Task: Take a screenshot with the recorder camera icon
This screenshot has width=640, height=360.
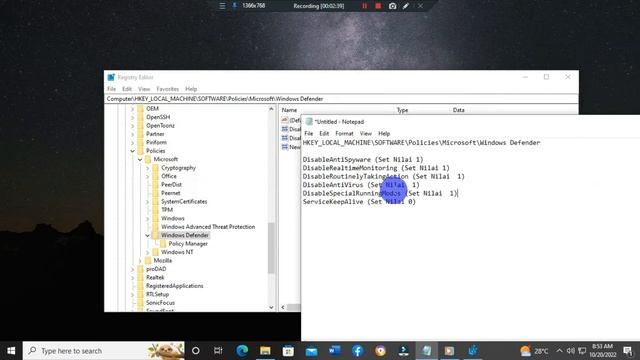Action: [392, 6]
